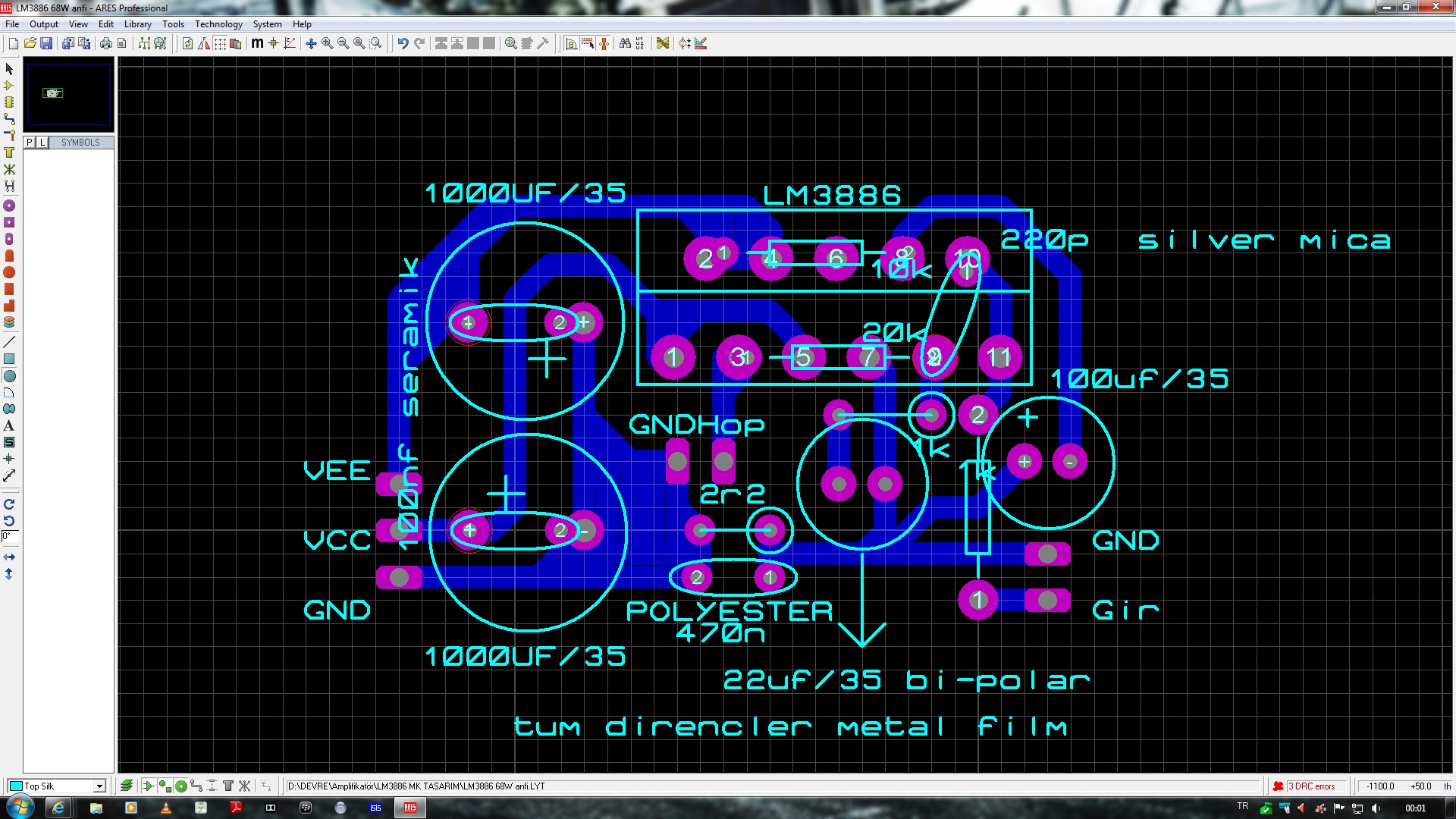This screenshot has height=819, width=1456.
Task: Open the layers stack icon in status bar
Action: tap(127, 786)
